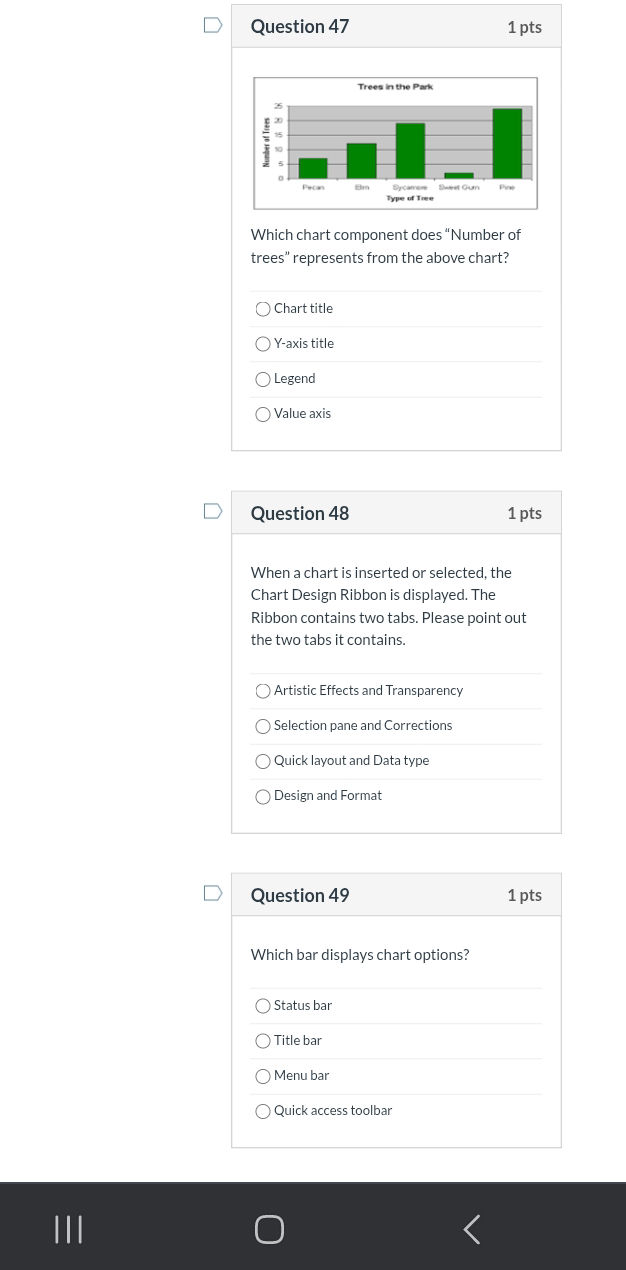Image resolution: width=626 pixels, height=1270 pixels.
Task: Pick "Quick layout and Data type" answer
Action: tap(263, 761)
